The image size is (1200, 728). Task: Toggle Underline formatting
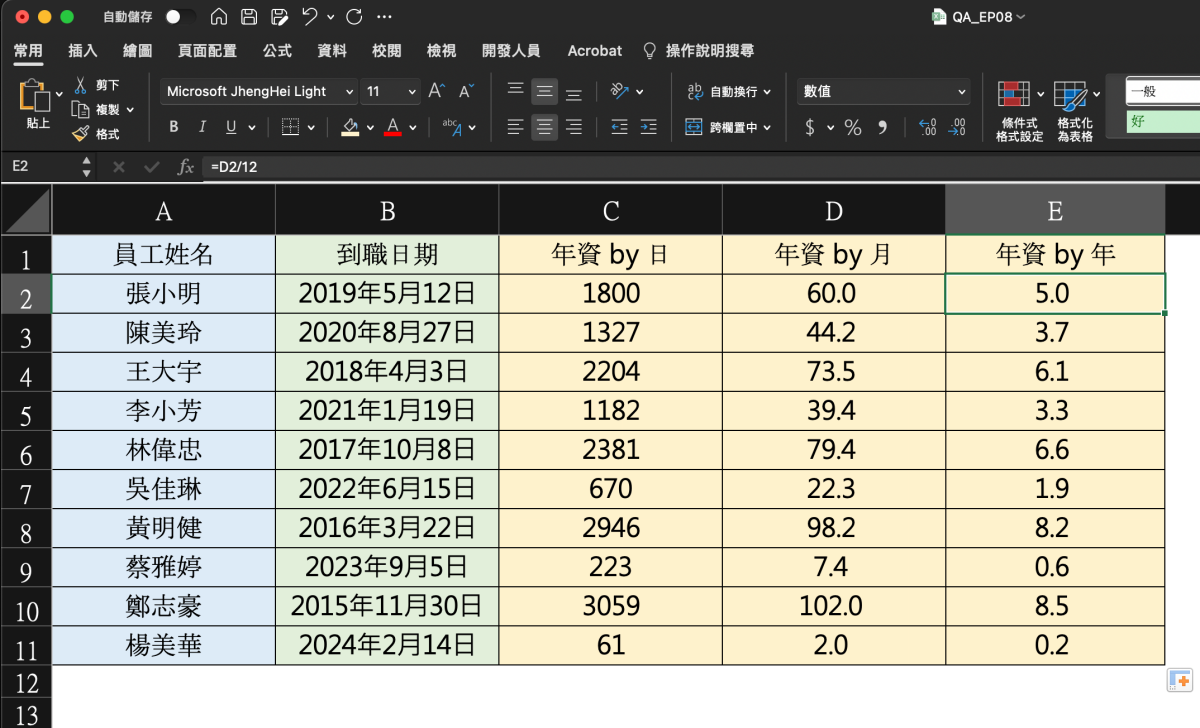tap(231, 127)
